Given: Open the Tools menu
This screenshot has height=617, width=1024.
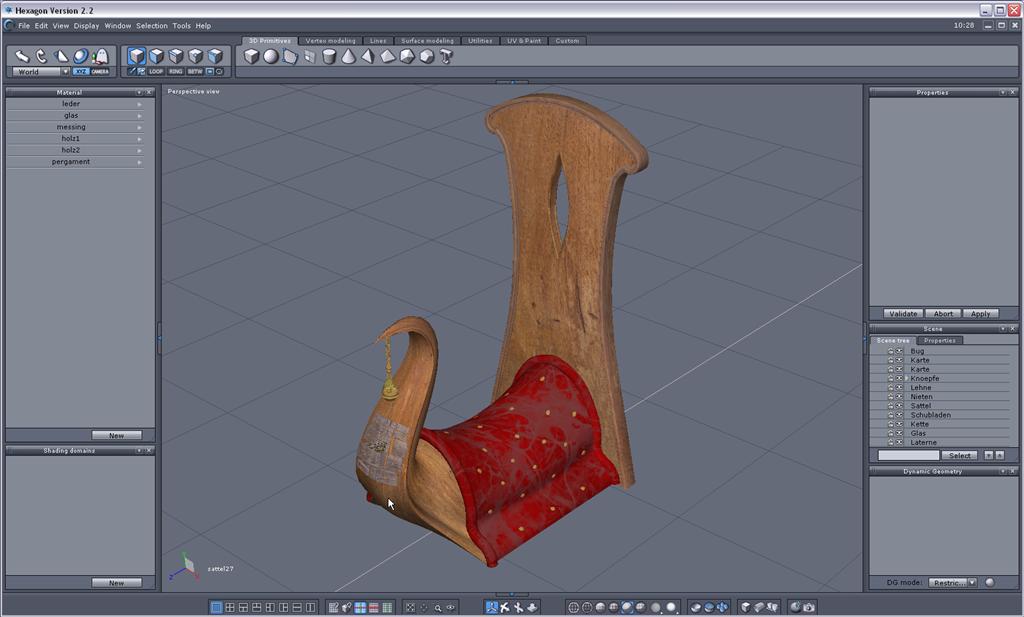Looking at the screenshot, I should click(x=182, y=26).
